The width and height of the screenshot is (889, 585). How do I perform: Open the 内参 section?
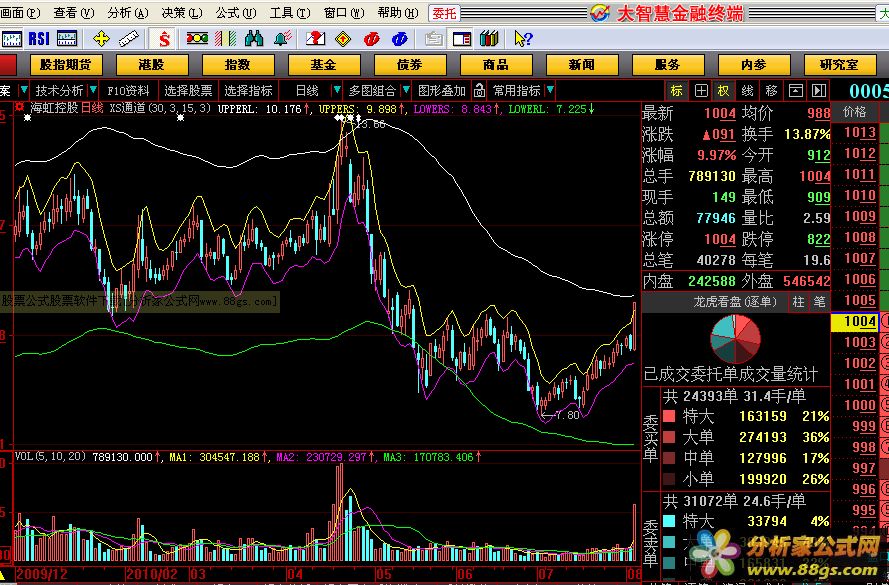pyautogui.click(x=753, y=65)
